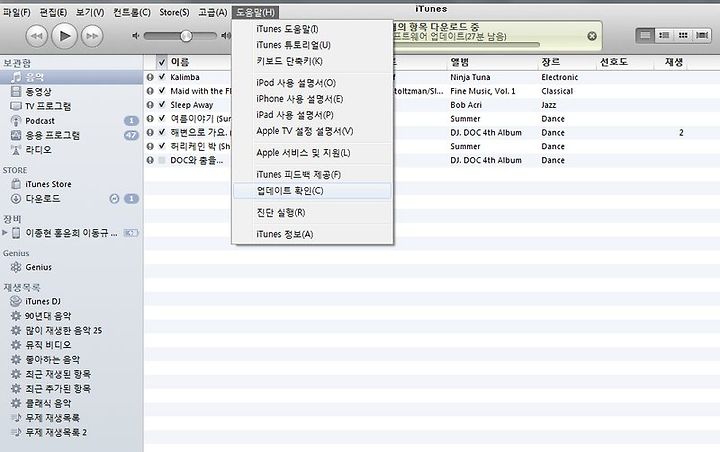This screenshot has width=720, height=452.
Task: Open Genius in the sidebar
Action: (38, 267)
